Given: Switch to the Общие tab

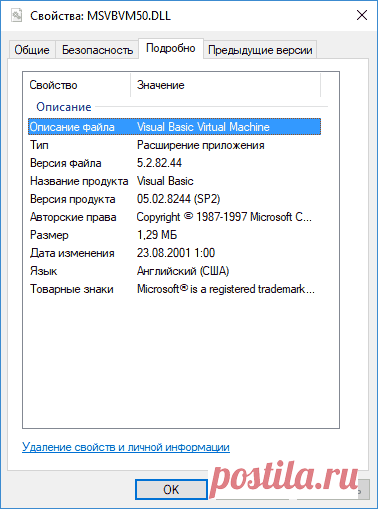Looking at the screenshot, I should (32, 50).
